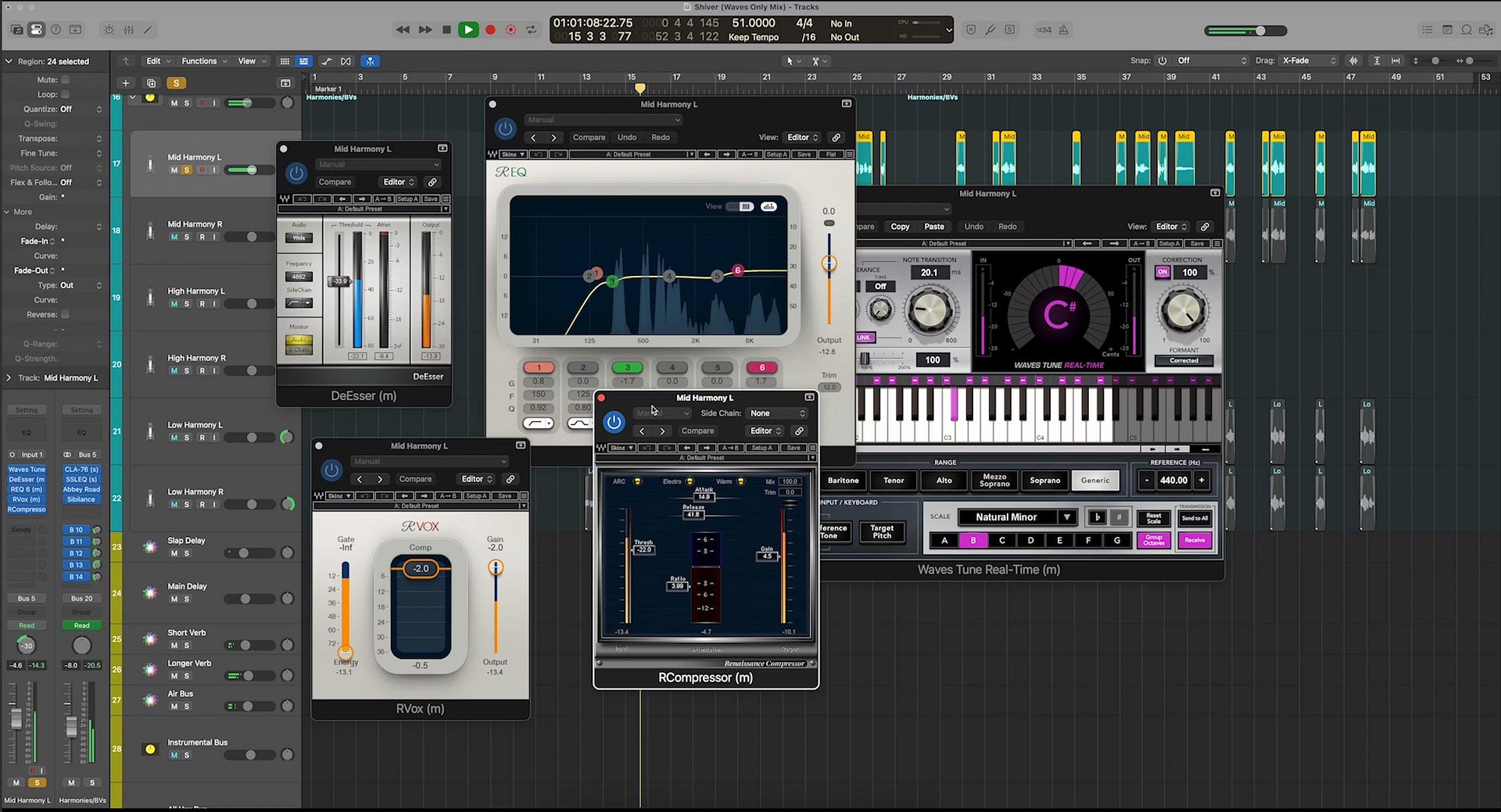The image size is (1501, 812).
Task: Open the Media Browser icon
Action: [x=1486, y=30]
